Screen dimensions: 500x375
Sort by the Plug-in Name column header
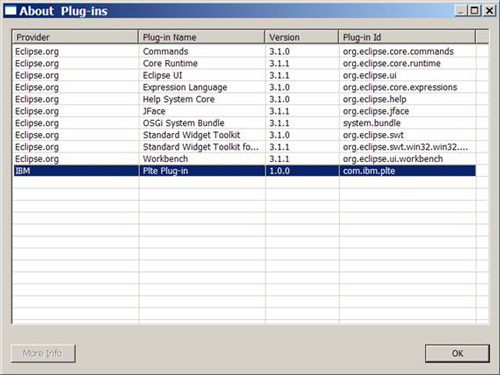tap(201, 37)
